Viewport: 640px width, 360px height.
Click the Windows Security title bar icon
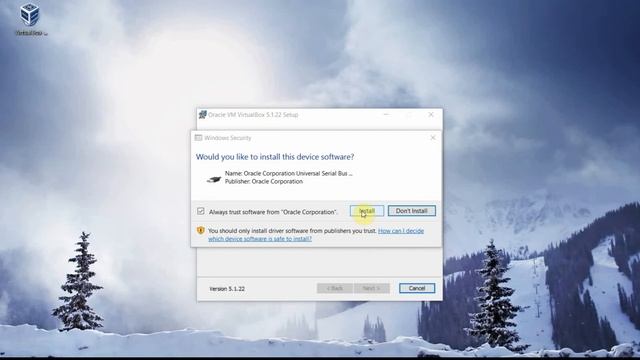(198, 138)
